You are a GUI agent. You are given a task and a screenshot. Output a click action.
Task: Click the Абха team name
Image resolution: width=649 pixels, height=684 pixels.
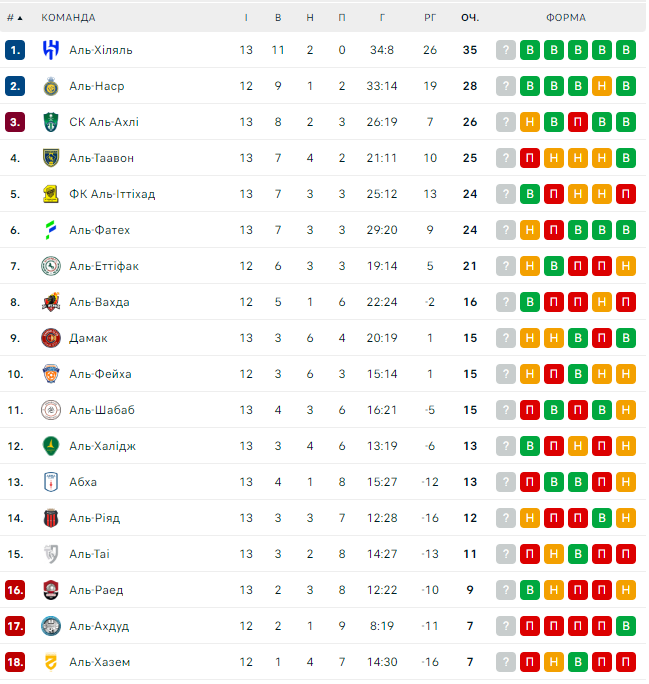83,482
